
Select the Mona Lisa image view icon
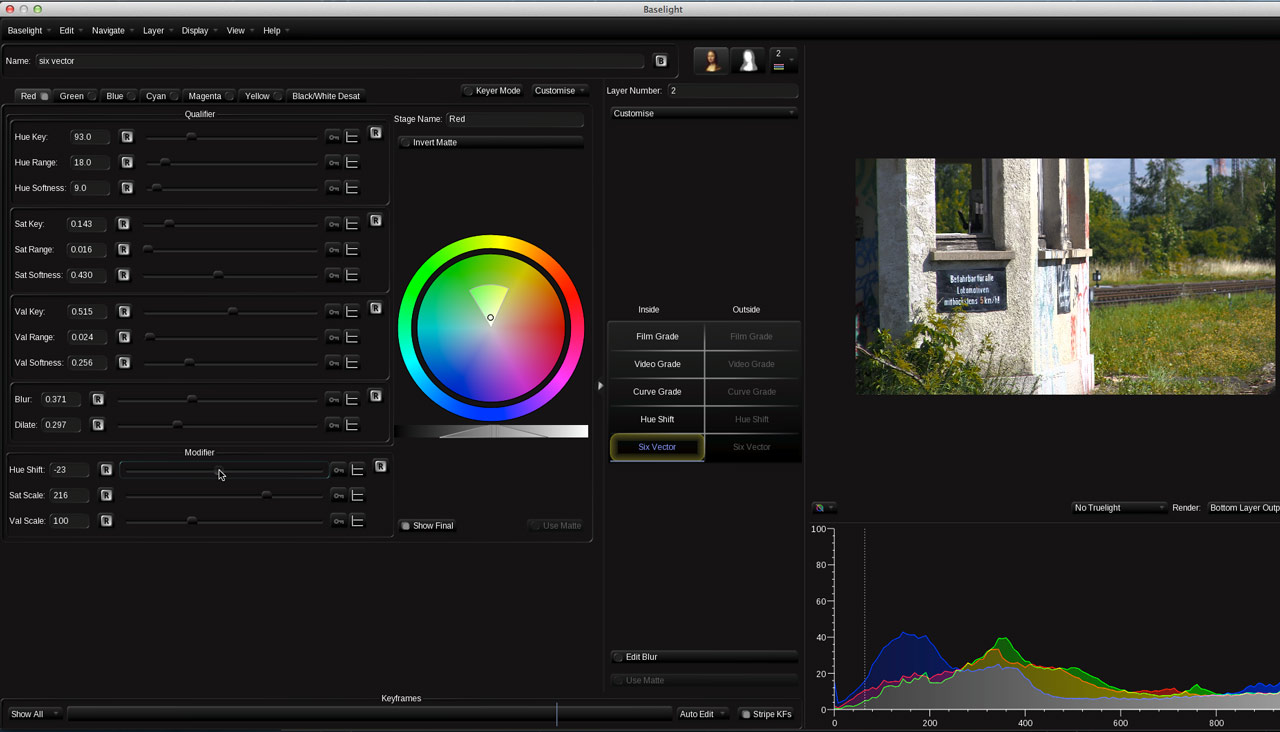tap(710, 60)
